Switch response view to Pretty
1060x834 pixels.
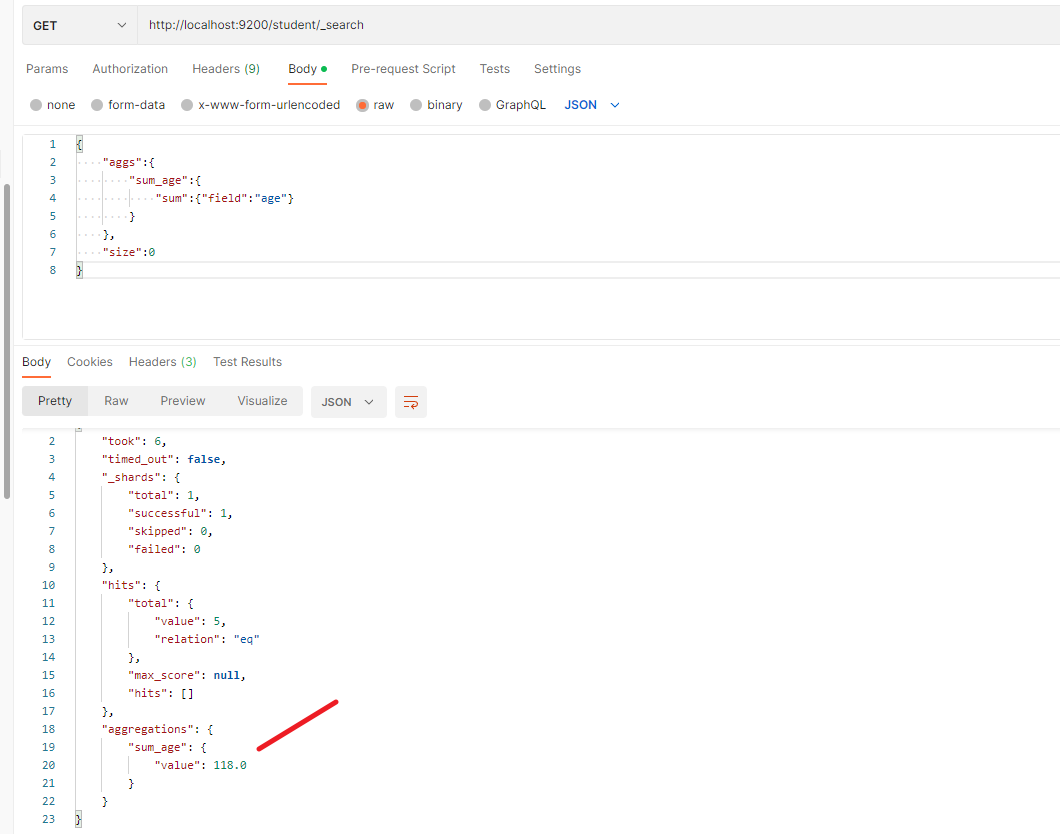click(x=55, y=401)
